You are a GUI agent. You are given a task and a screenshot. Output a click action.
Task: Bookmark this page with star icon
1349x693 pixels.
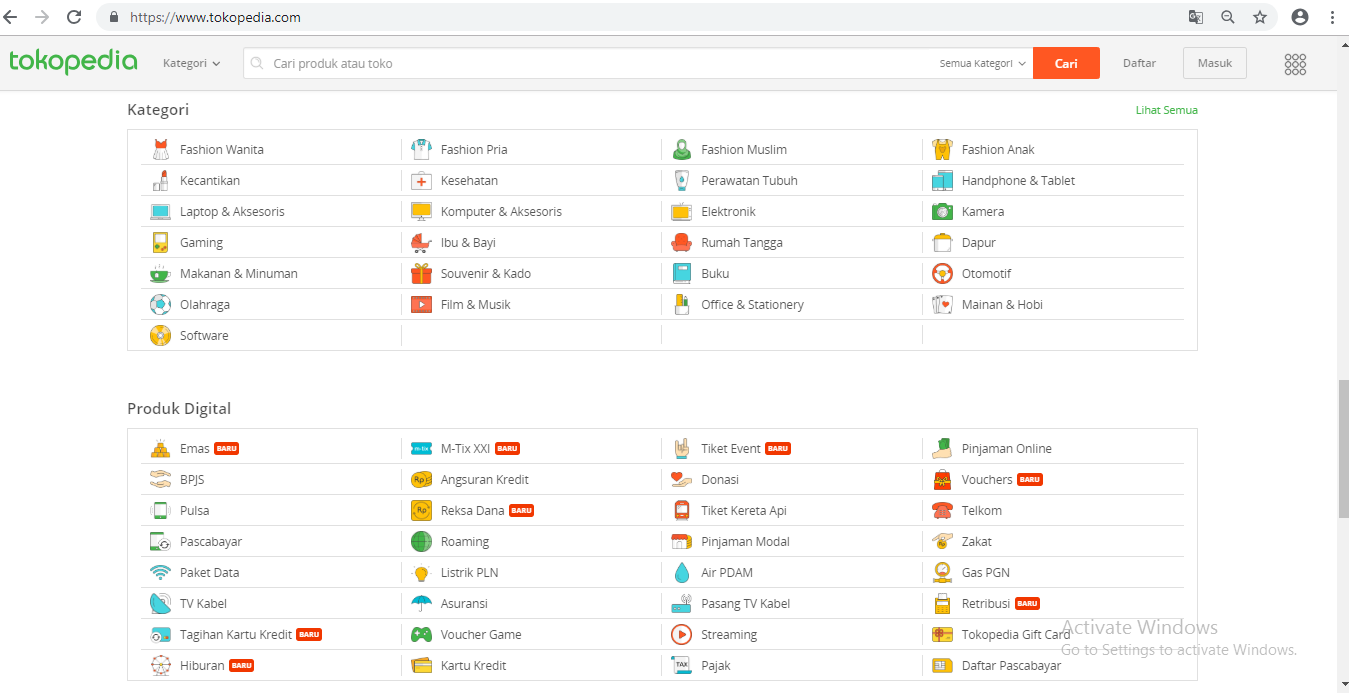[x=1260, y=17]
